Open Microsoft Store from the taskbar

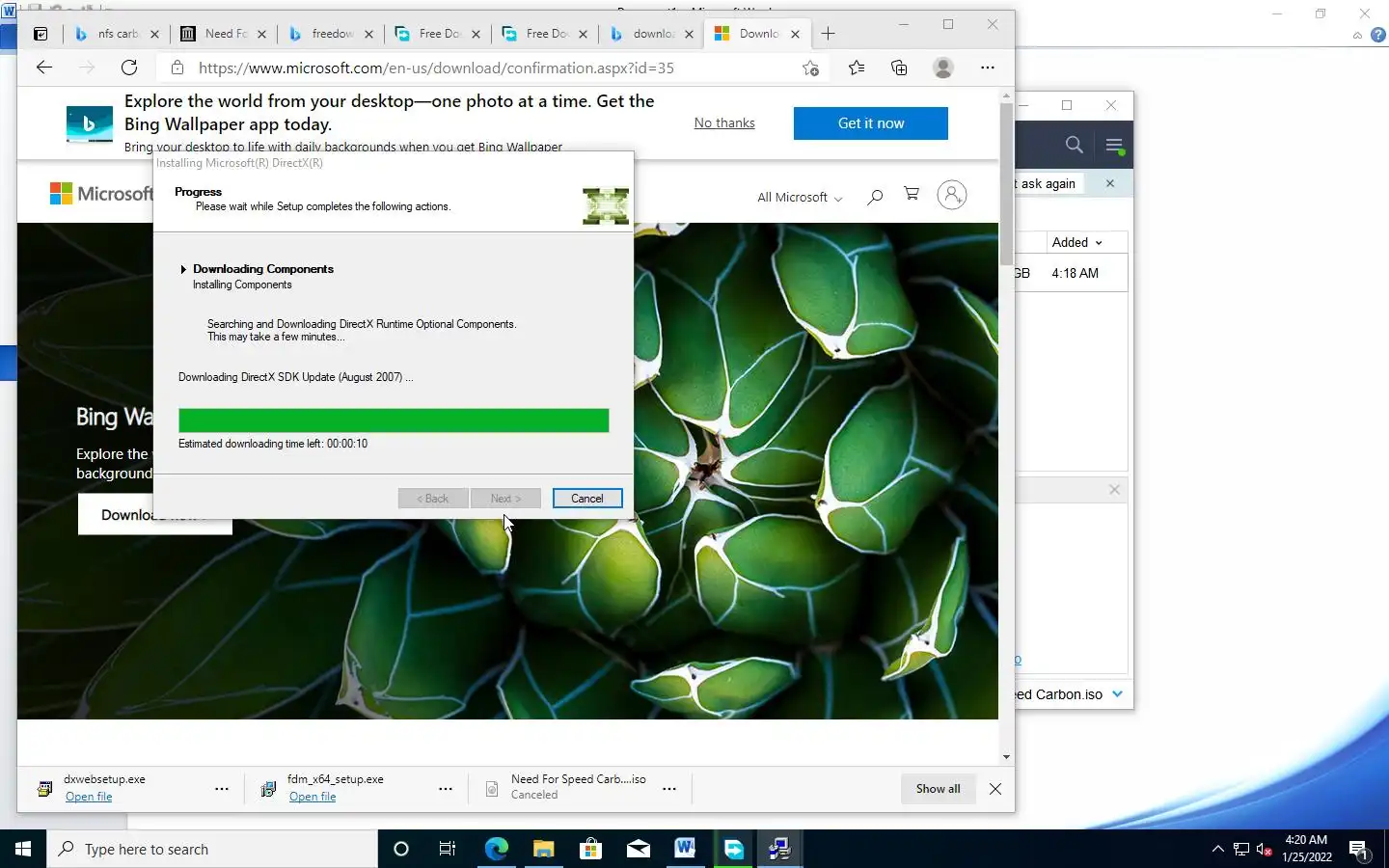(590, 849)
